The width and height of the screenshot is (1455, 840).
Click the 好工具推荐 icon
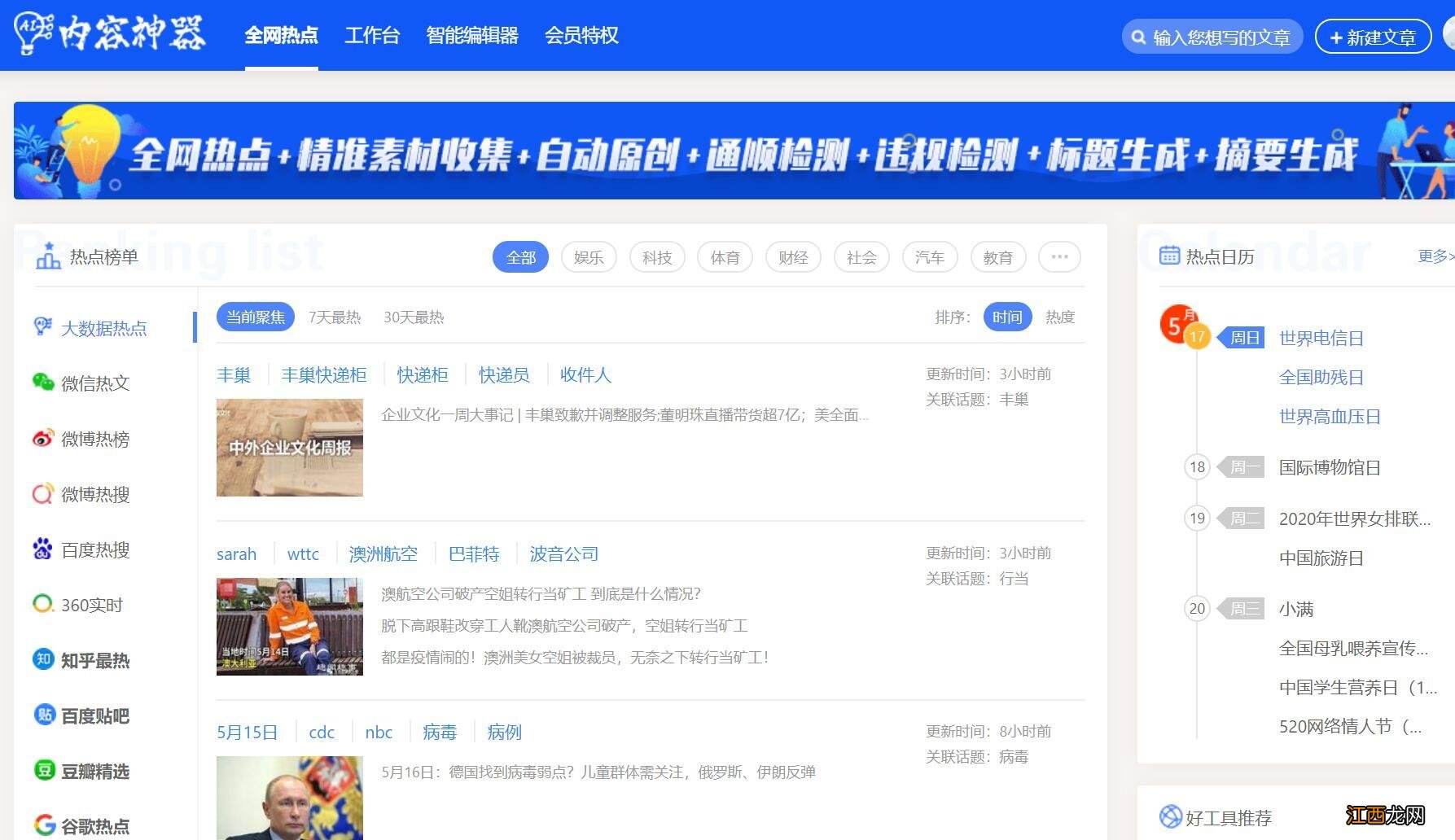pos(1170,816)
